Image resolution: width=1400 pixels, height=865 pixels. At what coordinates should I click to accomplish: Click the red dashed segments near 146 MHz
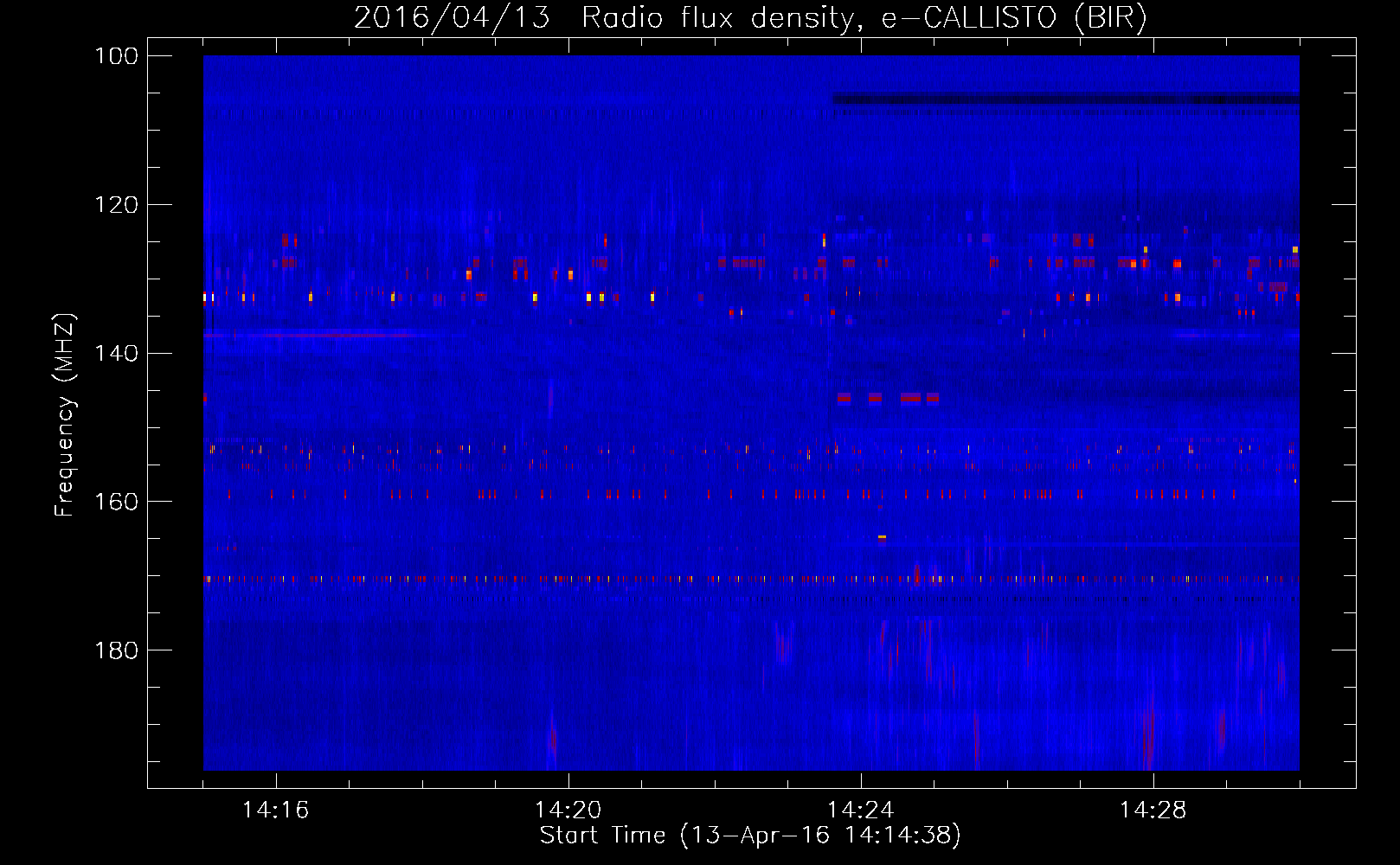pyautogui.click(x=888, y=398)
